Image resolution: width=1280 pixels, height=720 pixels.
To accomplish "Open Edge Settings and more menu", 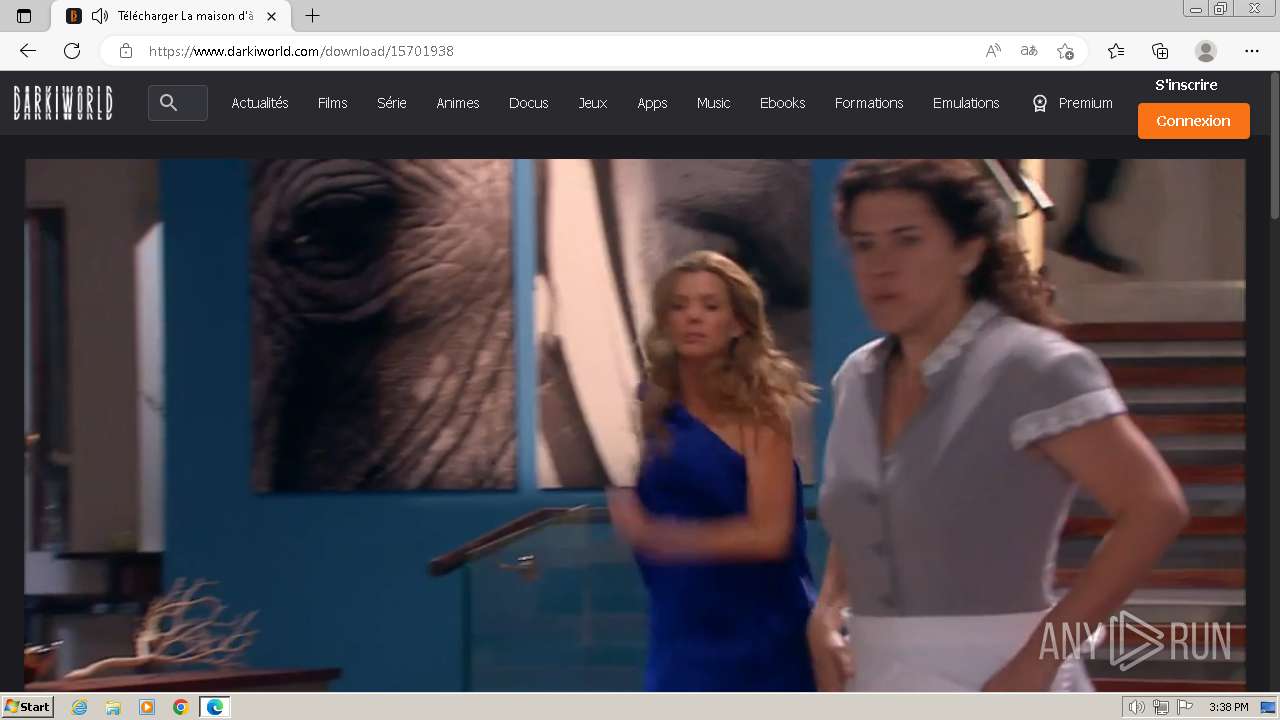I will coord(1252,51).
